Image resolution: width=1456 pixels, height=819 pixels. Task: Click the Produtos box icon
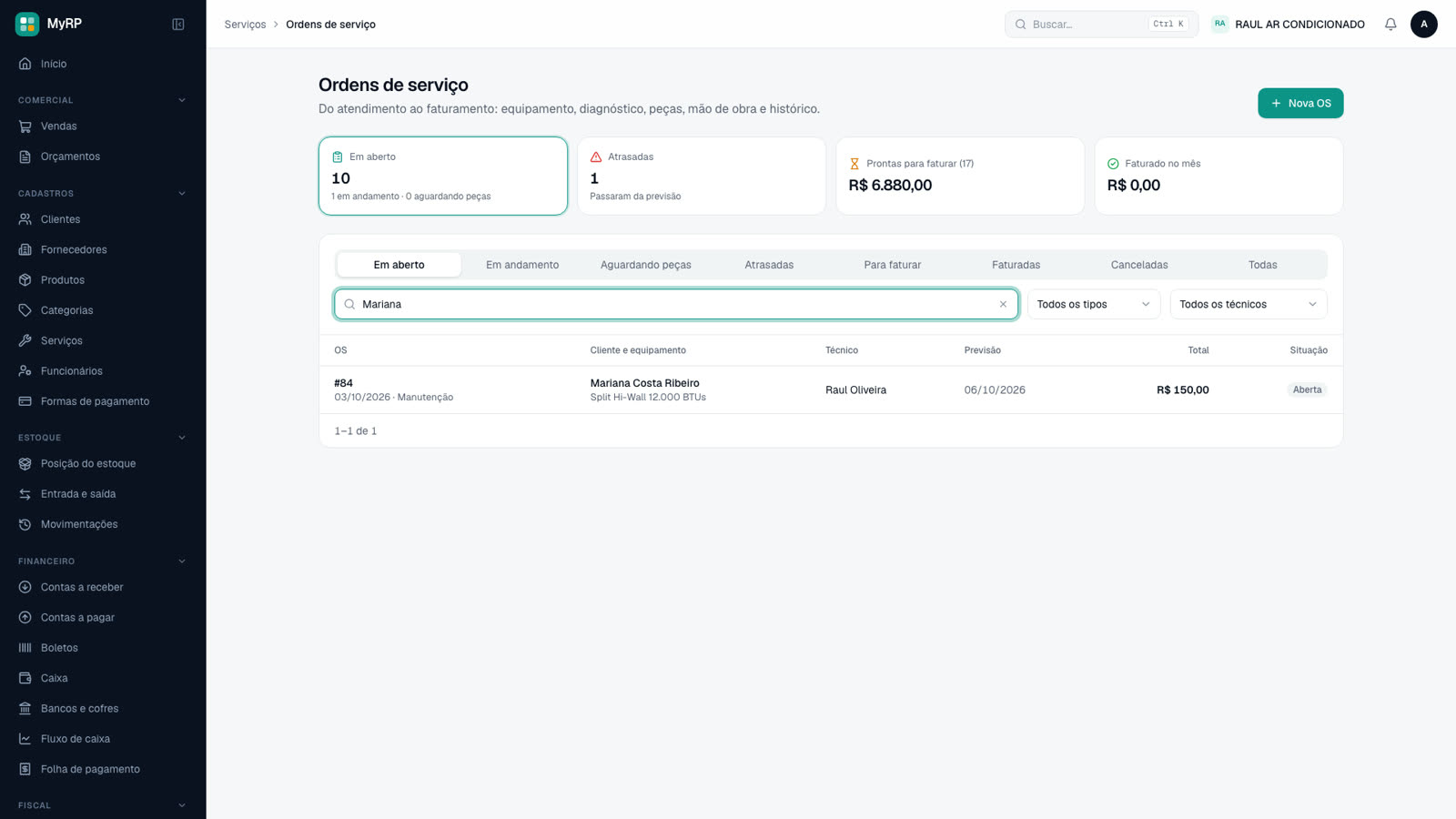coord(25,280)
